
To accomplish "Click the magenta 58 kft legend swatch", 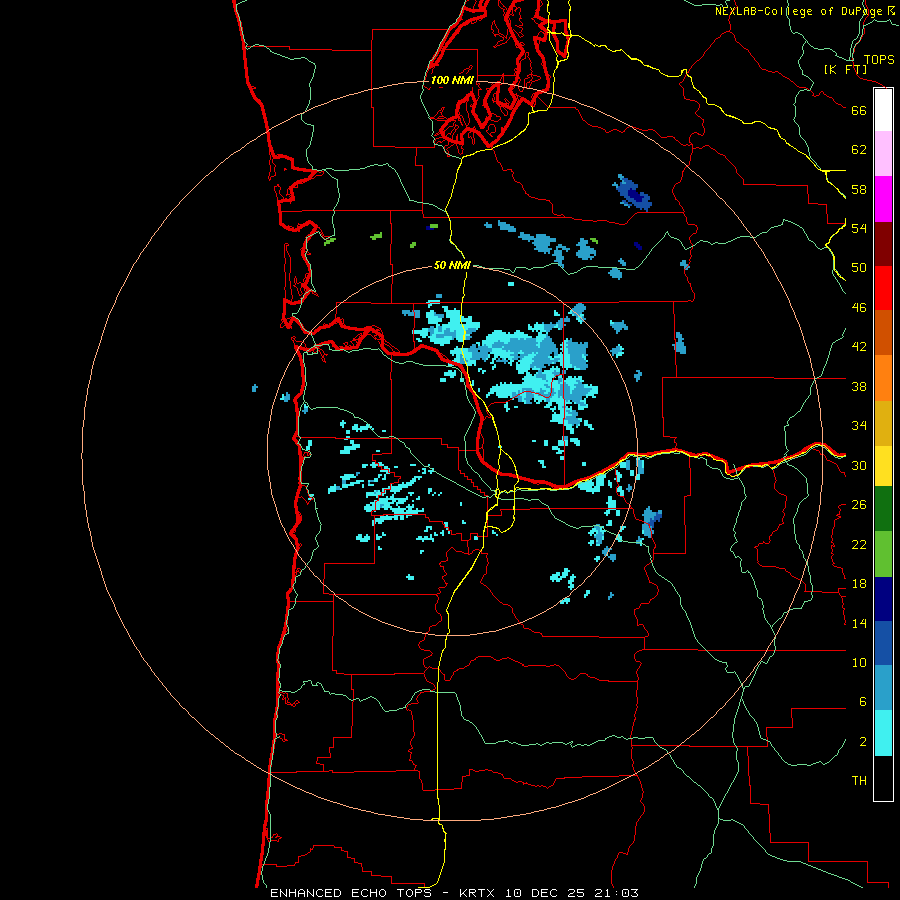I will tap(883, 199).
